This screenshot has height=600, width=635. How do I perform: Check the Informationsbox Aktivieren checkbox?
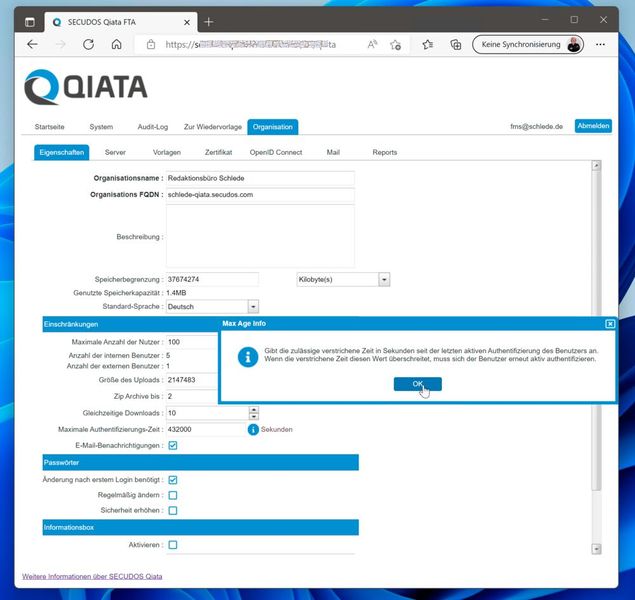[x=173, y=545]
